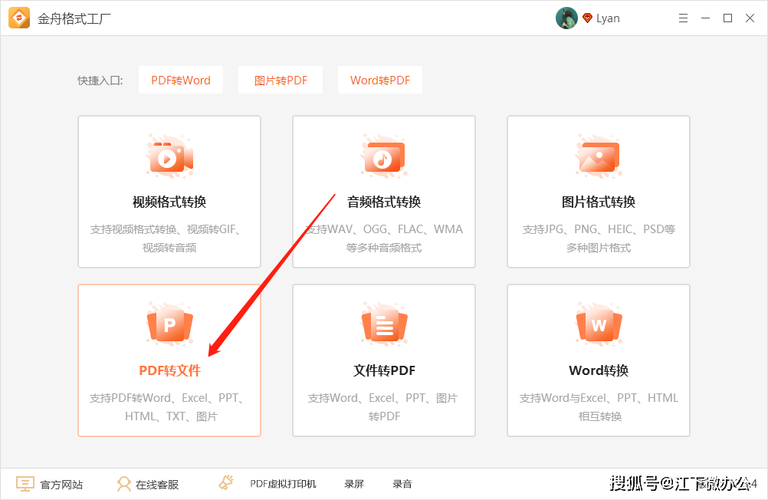Click the W icon for Word转换
Viewport: 768px width, 500px height.
pos(599,324)
